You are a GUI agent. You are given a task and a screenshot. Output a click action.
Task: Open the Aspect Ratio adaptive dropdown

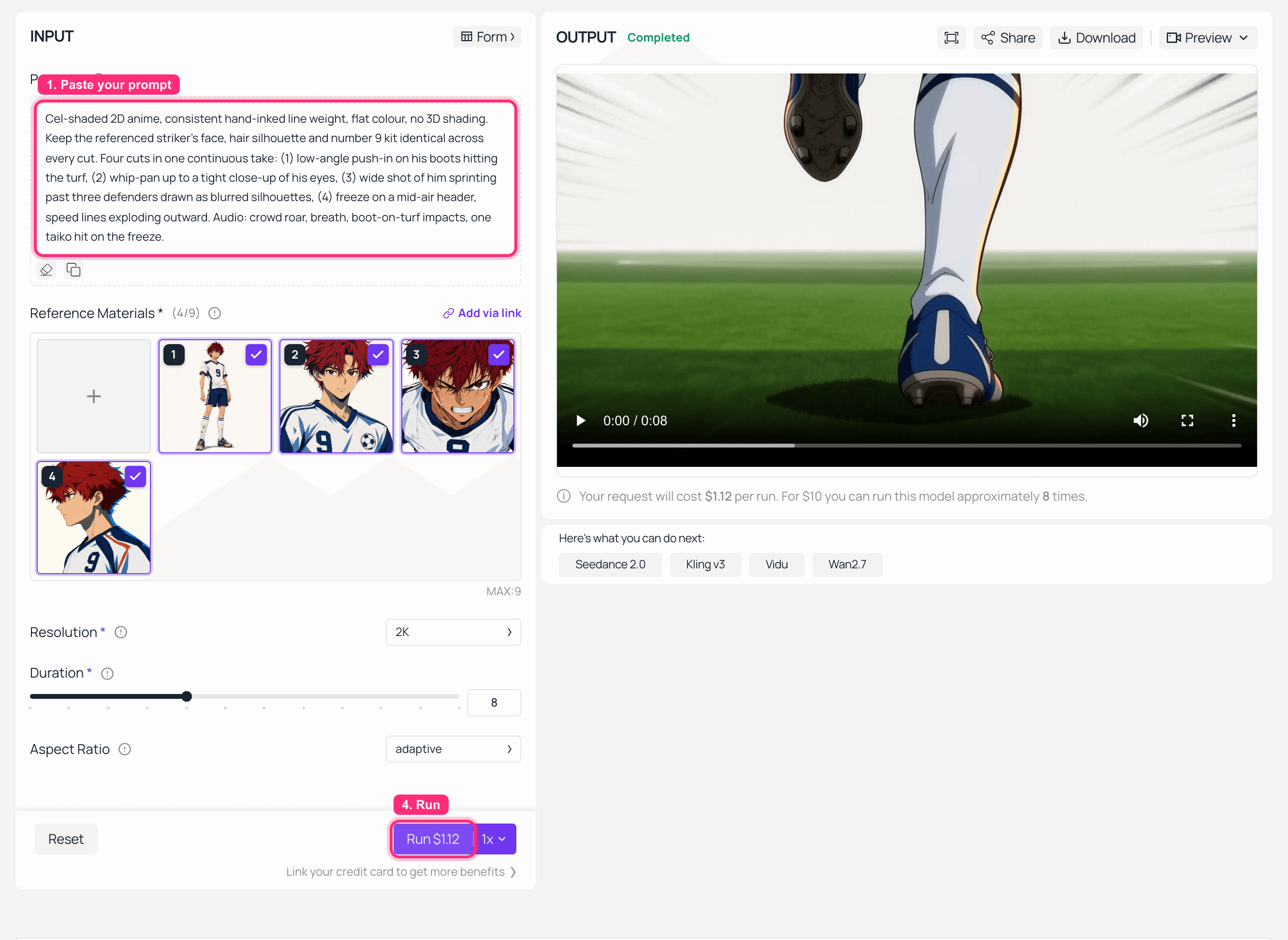click(x=453, y=749)
